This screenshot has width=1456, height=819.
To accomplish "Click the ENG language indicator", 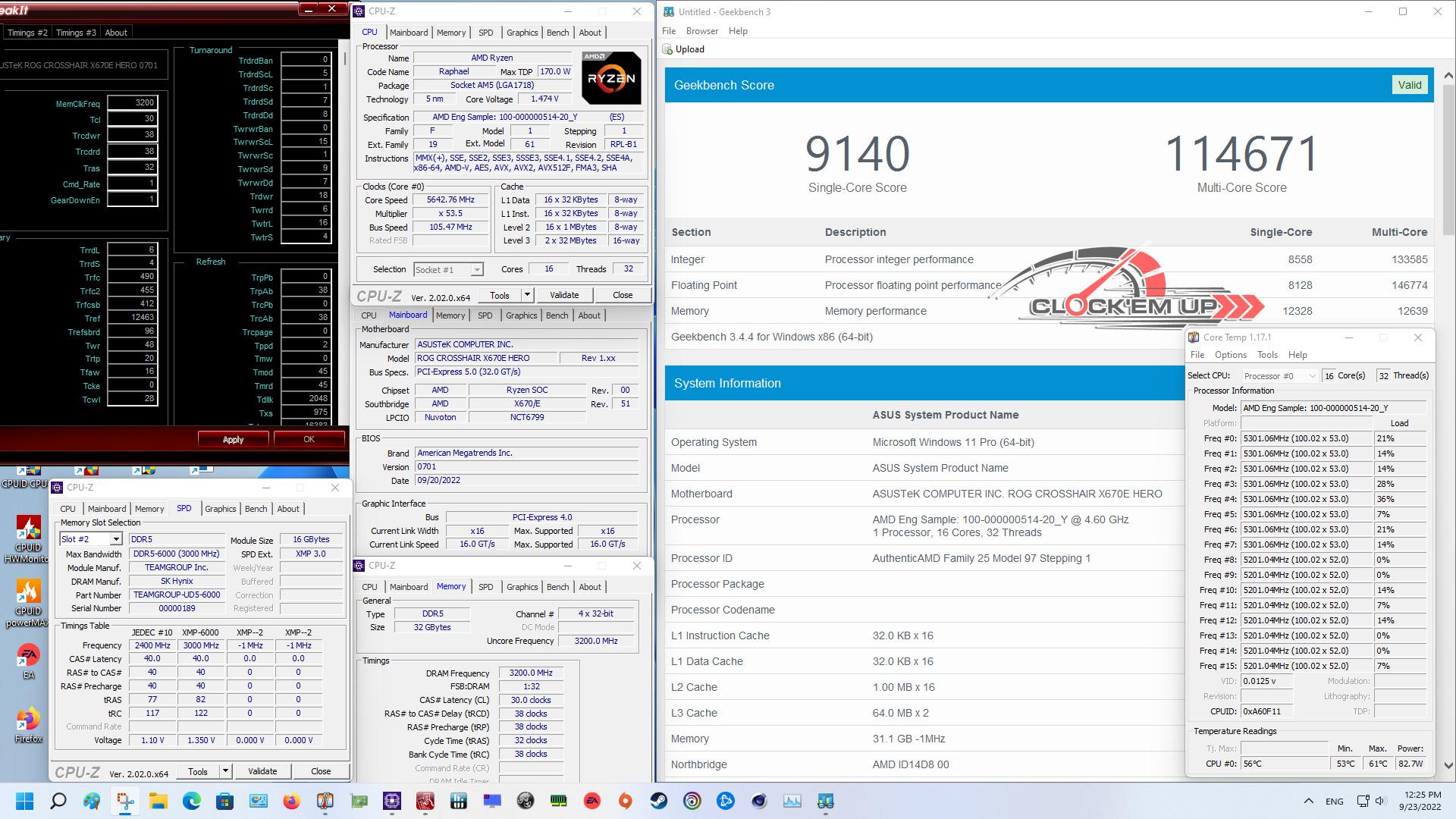I will 1334,801.
